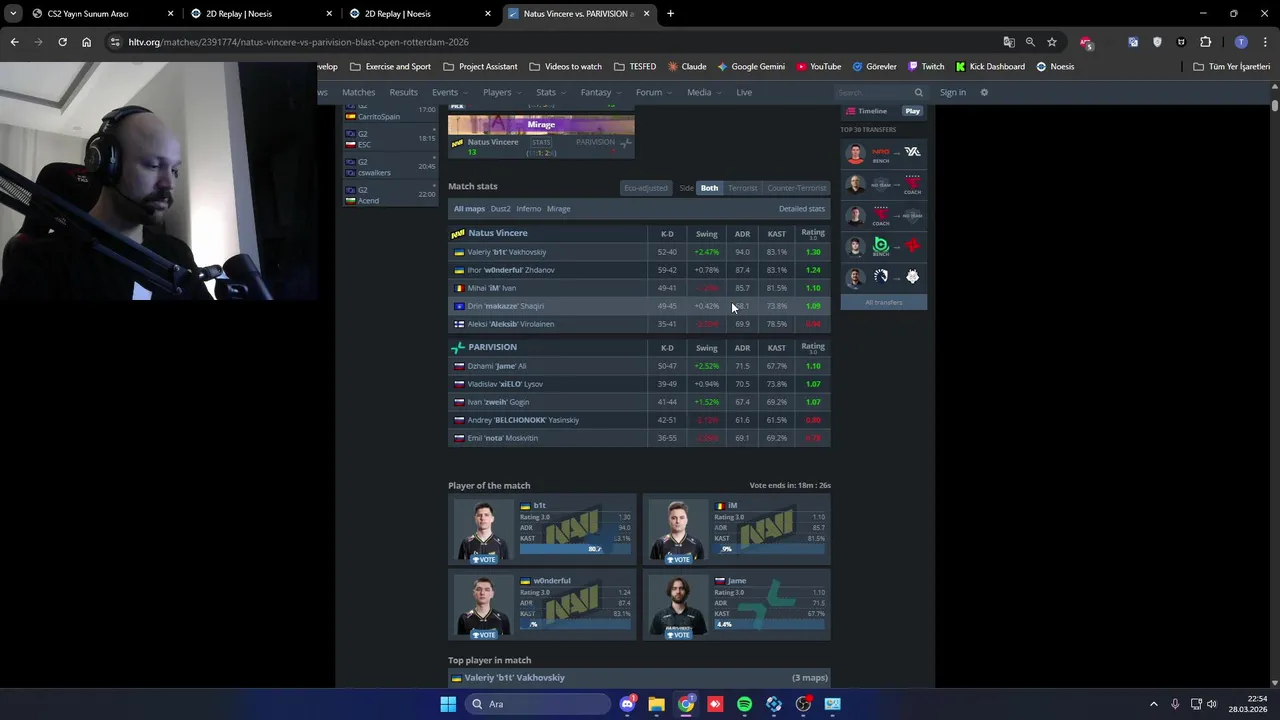Click Sign in link
The image size is (1280, 720).
coord(953,92)
